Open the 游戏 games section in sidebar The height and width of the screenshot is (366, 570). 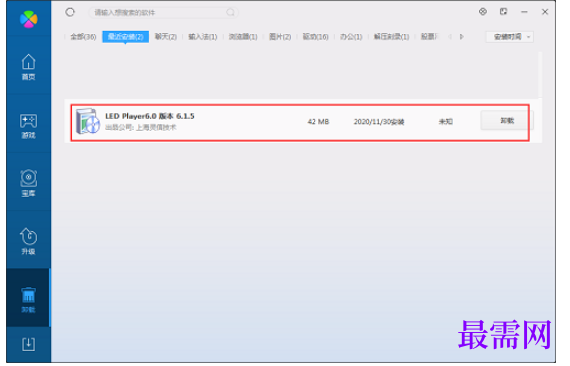(x=28, y=126)
